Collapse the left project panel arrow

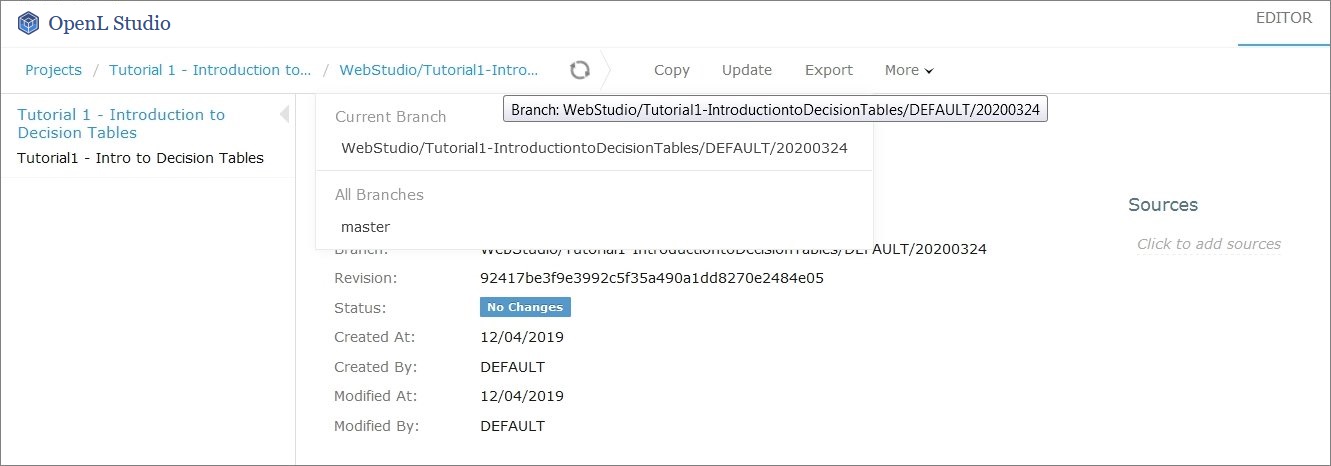(x=284, y=114)
